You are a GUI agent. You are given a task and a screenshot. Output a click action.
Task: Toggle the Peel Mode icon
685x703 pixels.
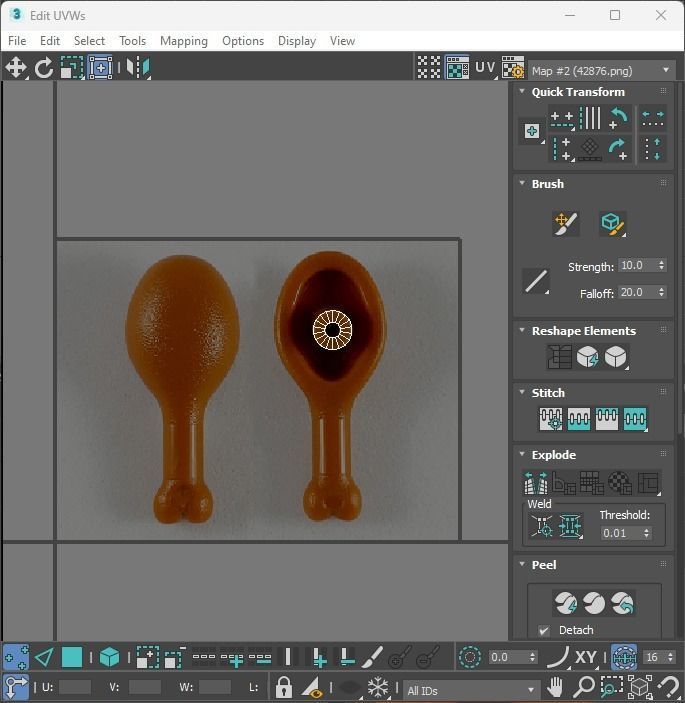594,603
